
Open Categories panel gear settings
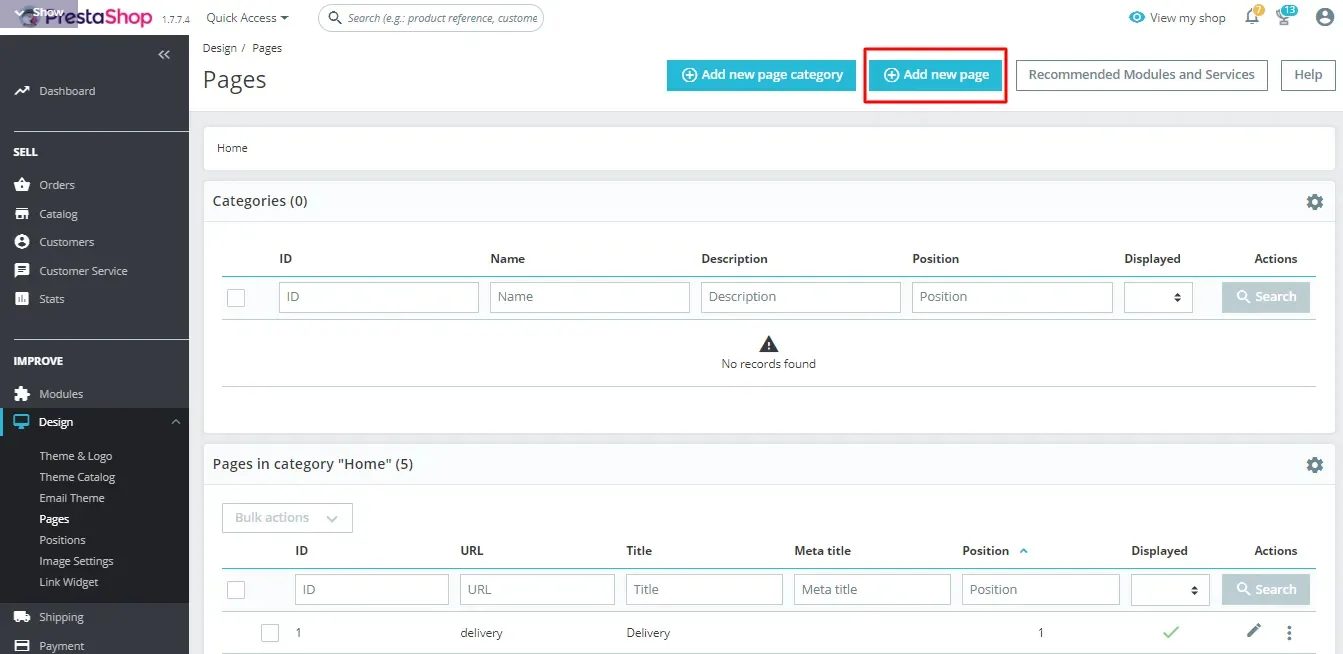point(1315,202)
